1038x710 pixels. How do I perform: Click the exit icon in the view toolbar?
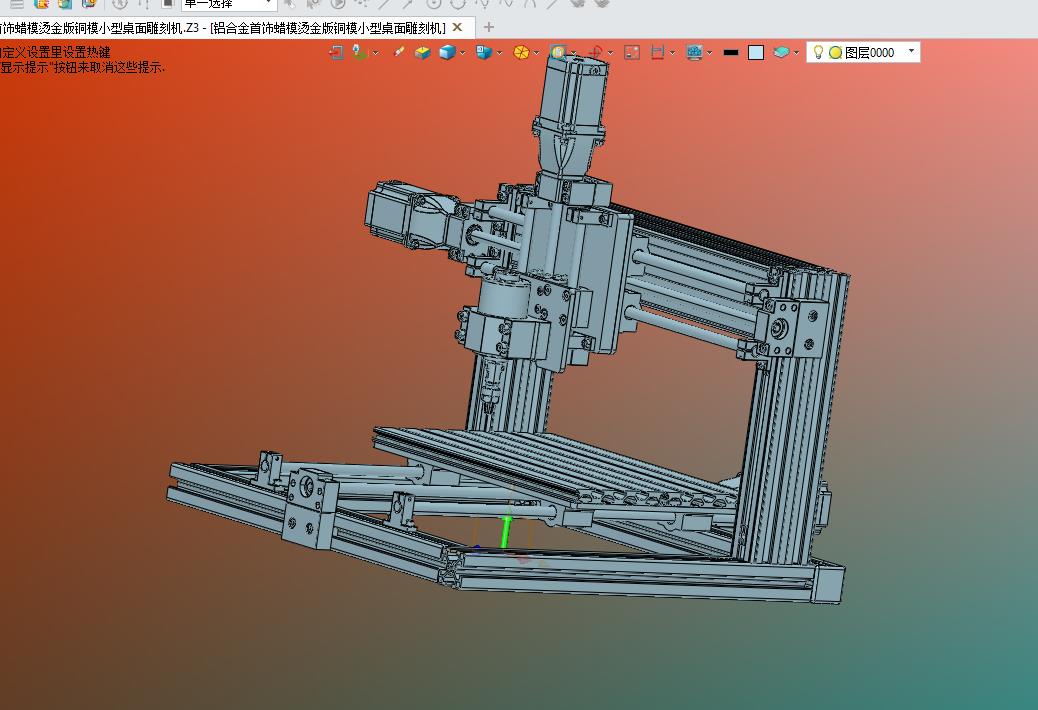pyautogui.click(x=336, y=52)
